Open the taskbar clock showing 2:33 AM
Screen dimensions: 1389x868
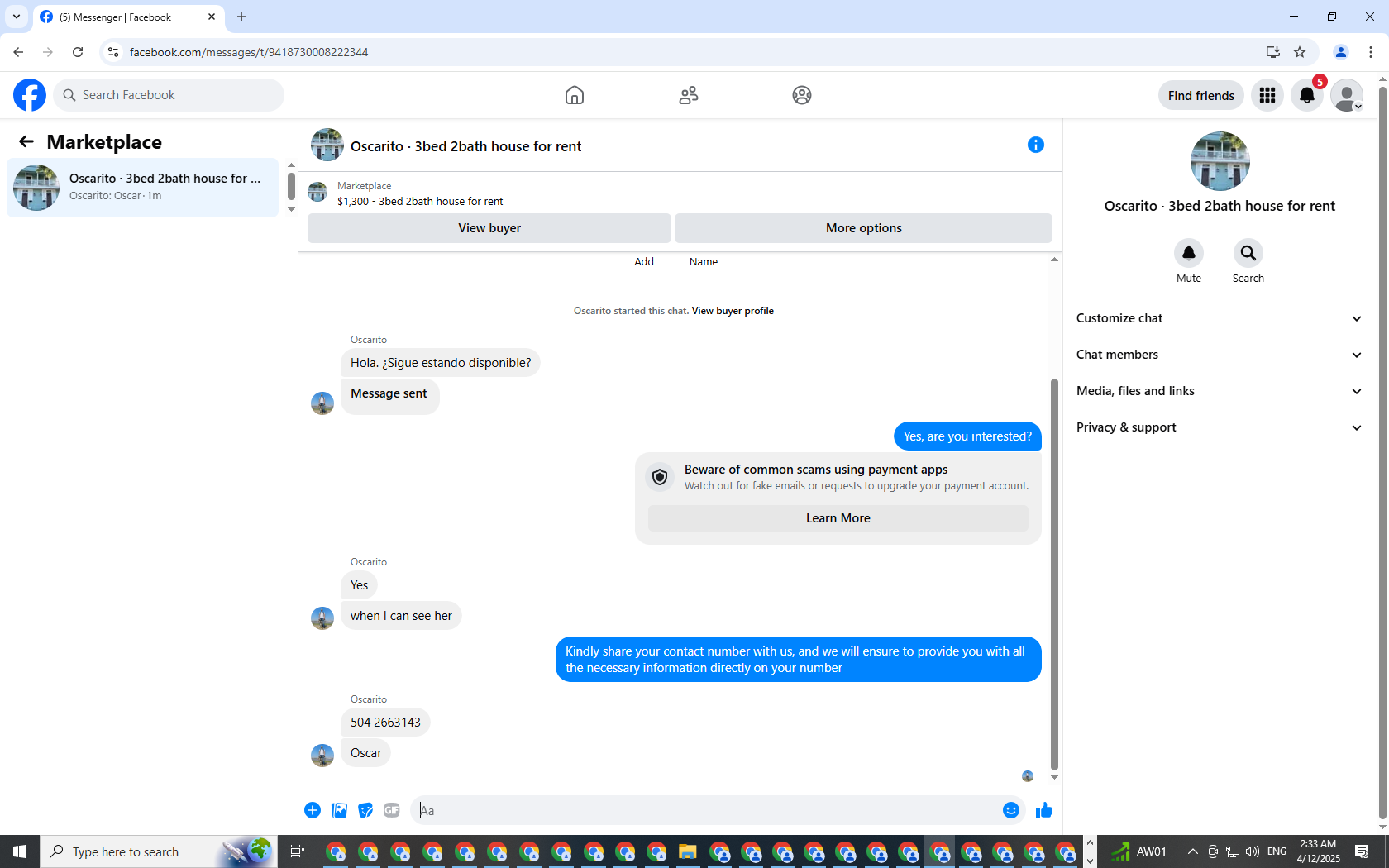[1318, 851]
